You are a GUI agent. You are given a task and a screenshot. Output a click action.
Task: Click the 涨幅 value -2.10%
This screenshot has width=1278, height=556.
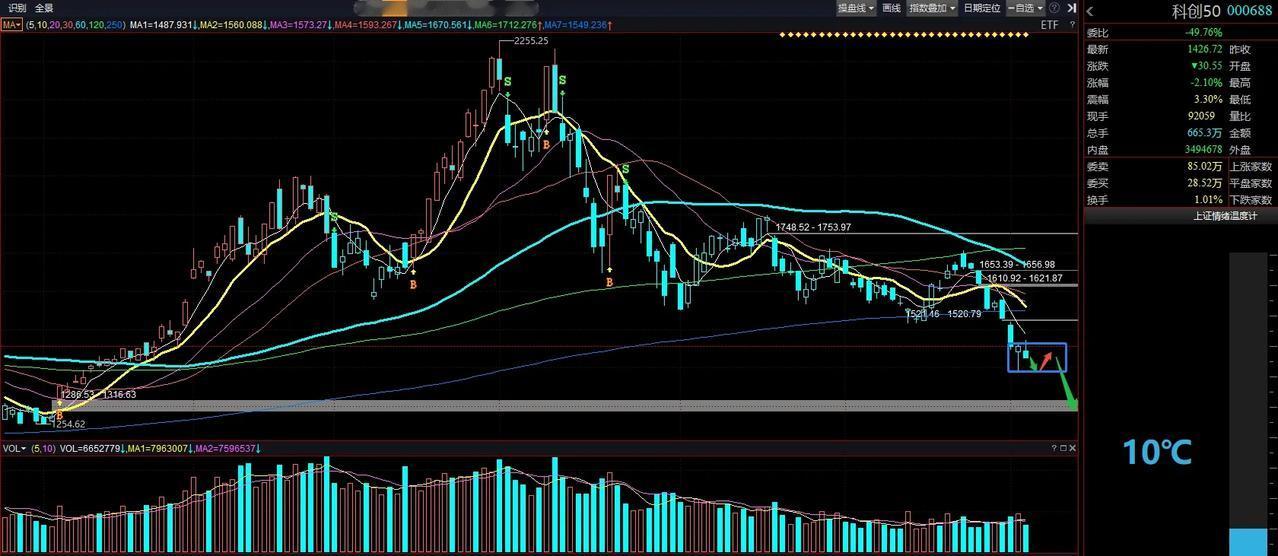click(x=1207, y=82)
